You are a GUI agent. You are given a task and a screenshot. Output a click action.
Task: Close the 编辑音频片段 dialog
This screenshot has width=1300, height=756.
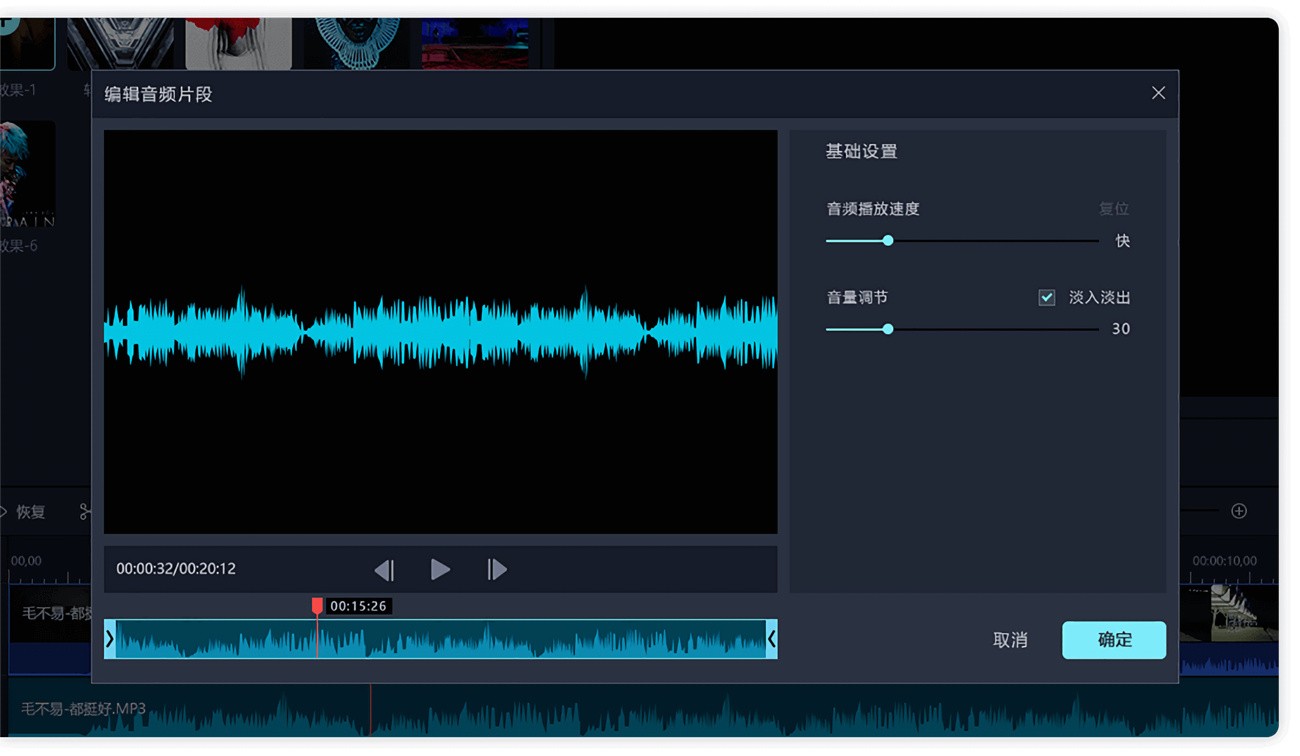[1158, 93]
